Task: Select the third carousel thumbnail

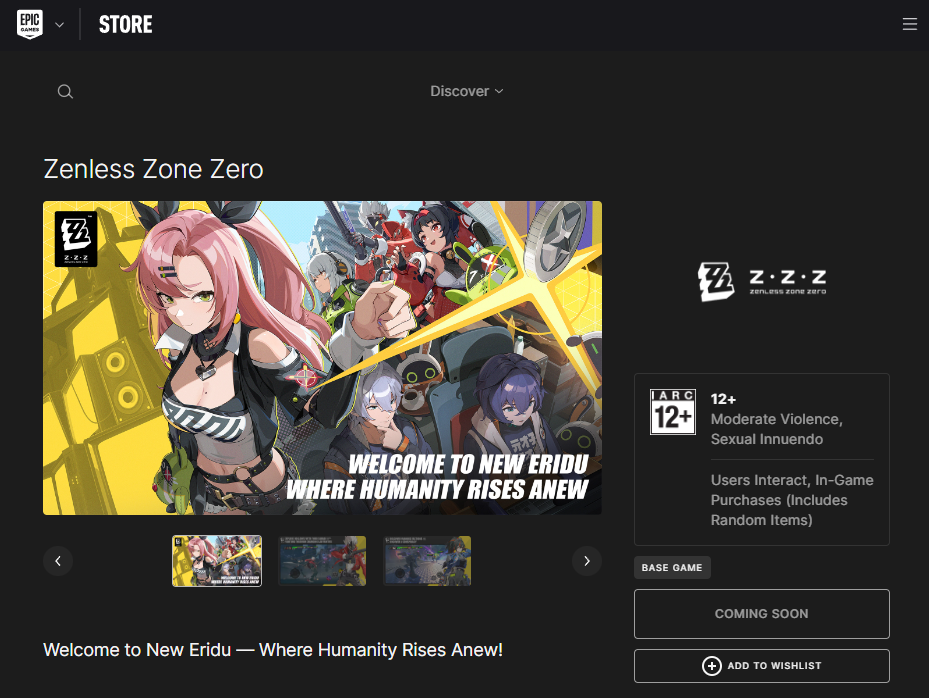Action: point(427,561)
